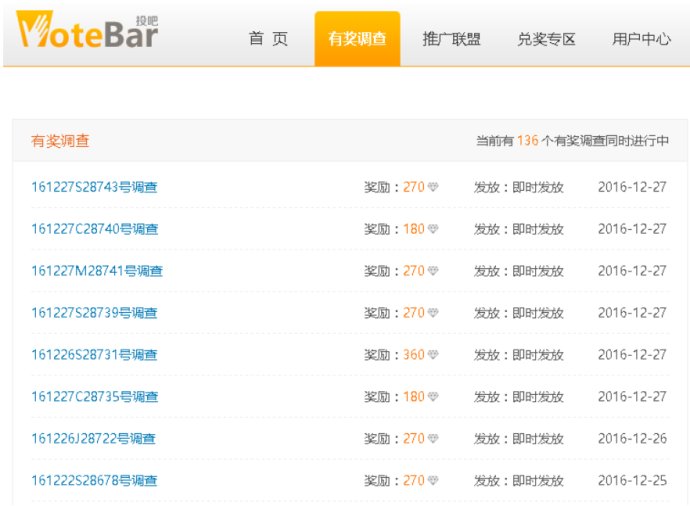Open the 首页 home tab
Image resolution: width=690 pixels, height=506 pixels.
click(x=268, y=39)
